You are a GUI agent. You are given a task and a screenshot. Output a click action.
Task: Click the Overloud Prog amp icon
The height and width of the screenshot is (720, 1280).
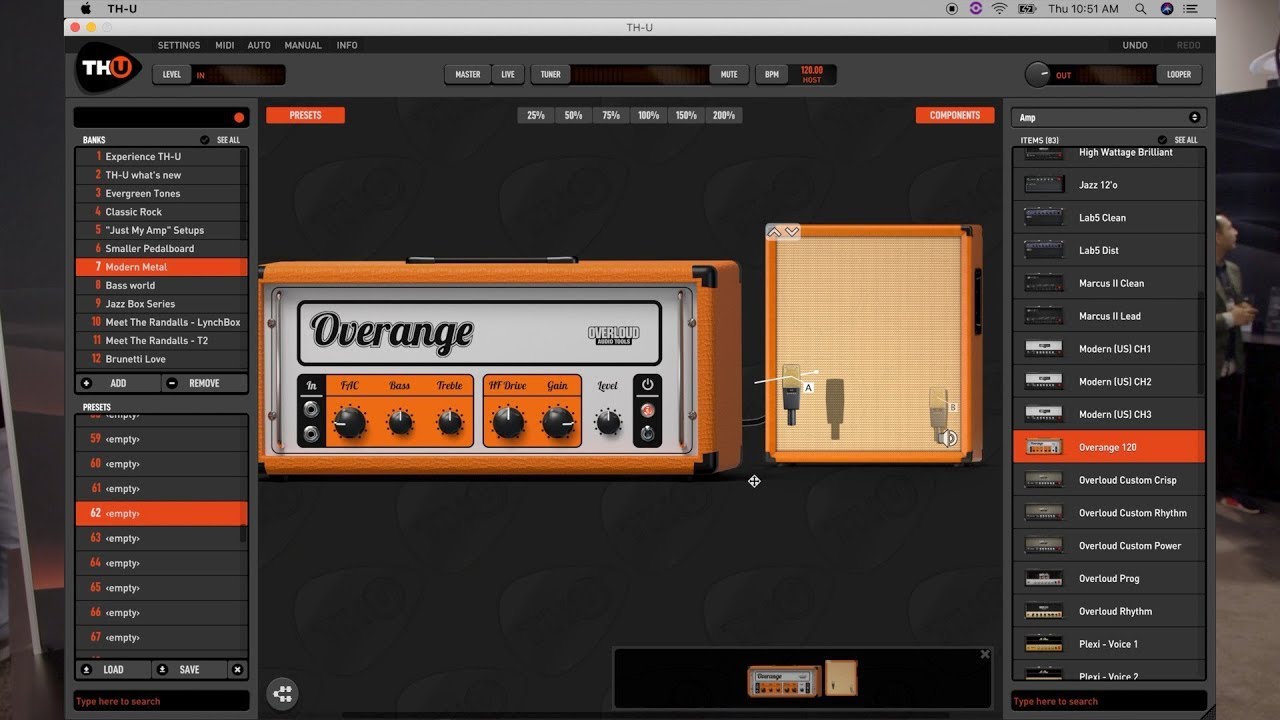point(1044,578)
